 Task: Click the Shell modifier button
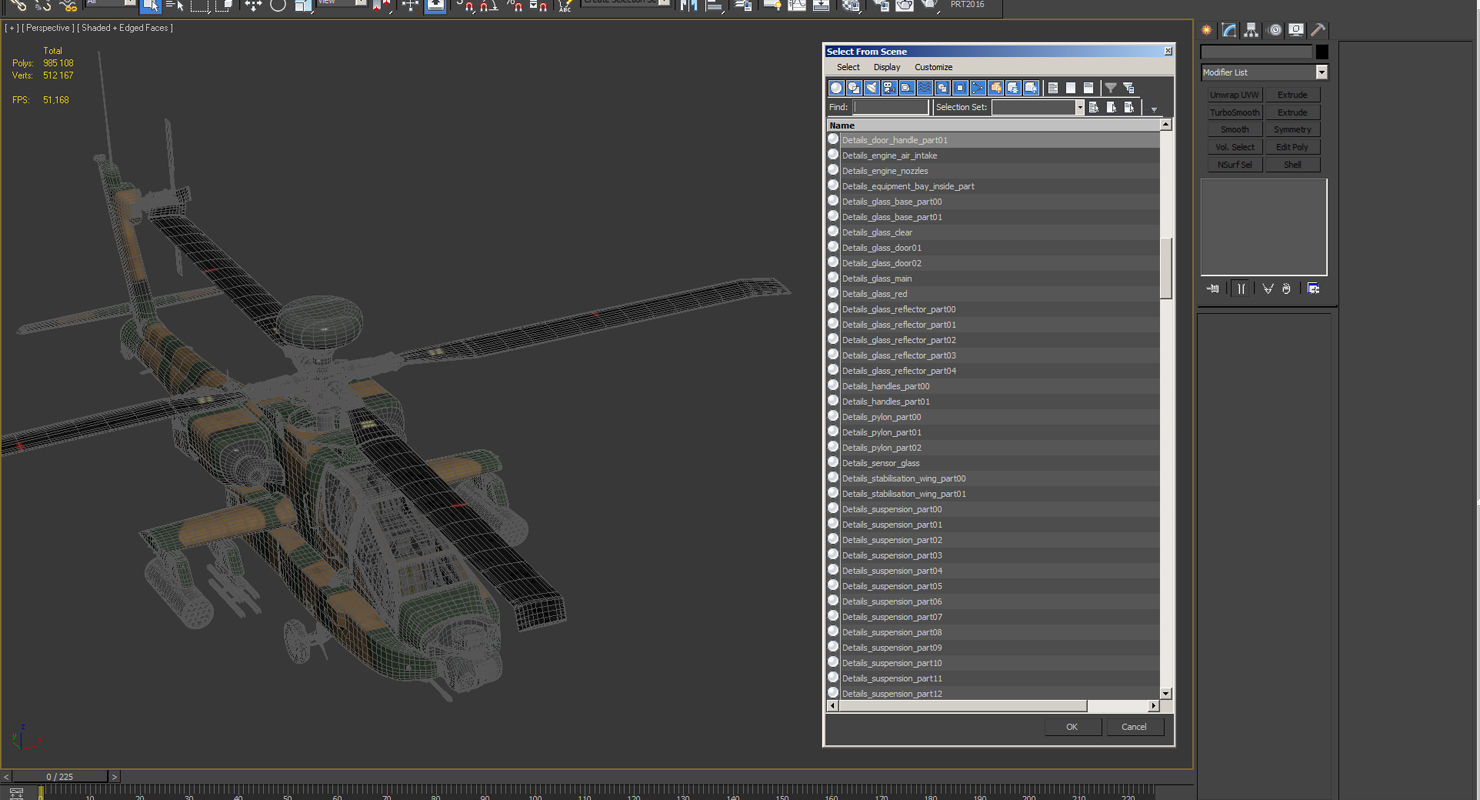point(1292,165)
